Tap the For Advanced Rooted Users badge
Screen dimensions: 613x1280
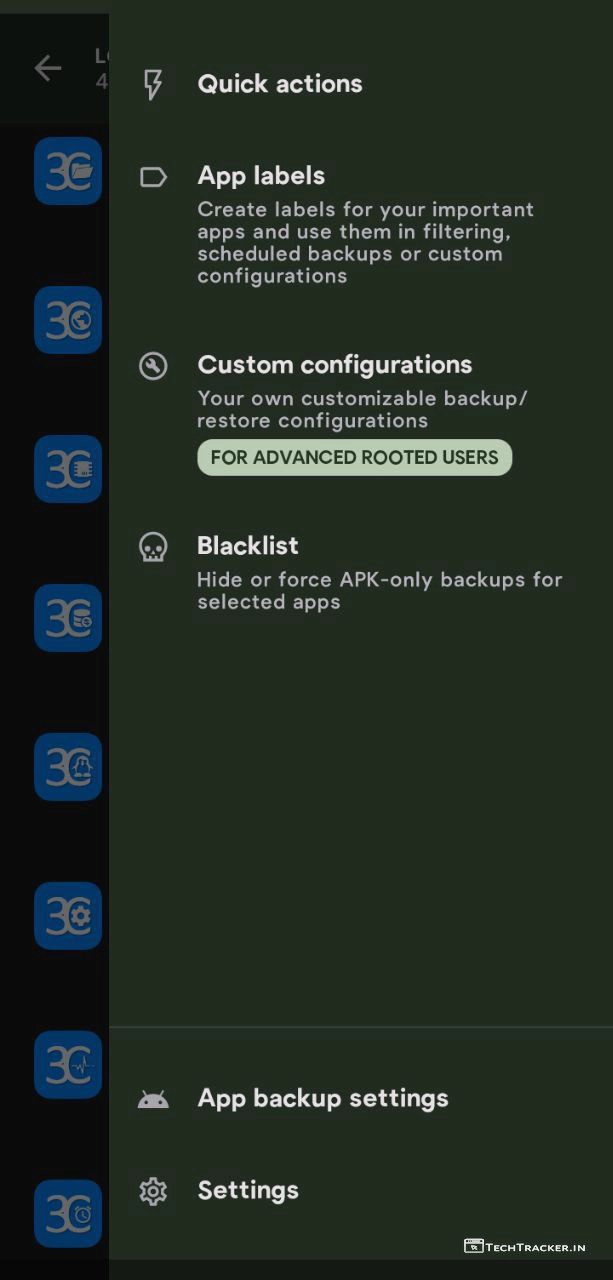coord(354,458)
